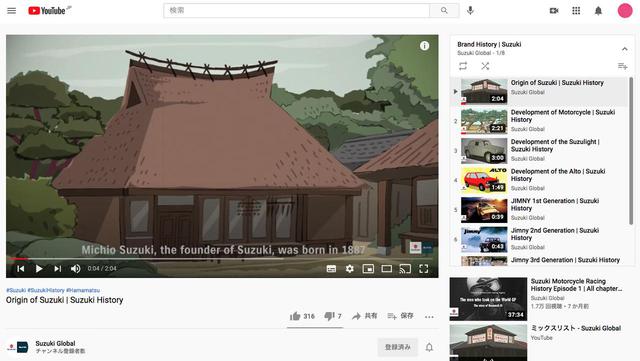Screen dimensions: 640x361
Task: Click the video title Origin of Suzuki
Action: [x=64, y=300]
